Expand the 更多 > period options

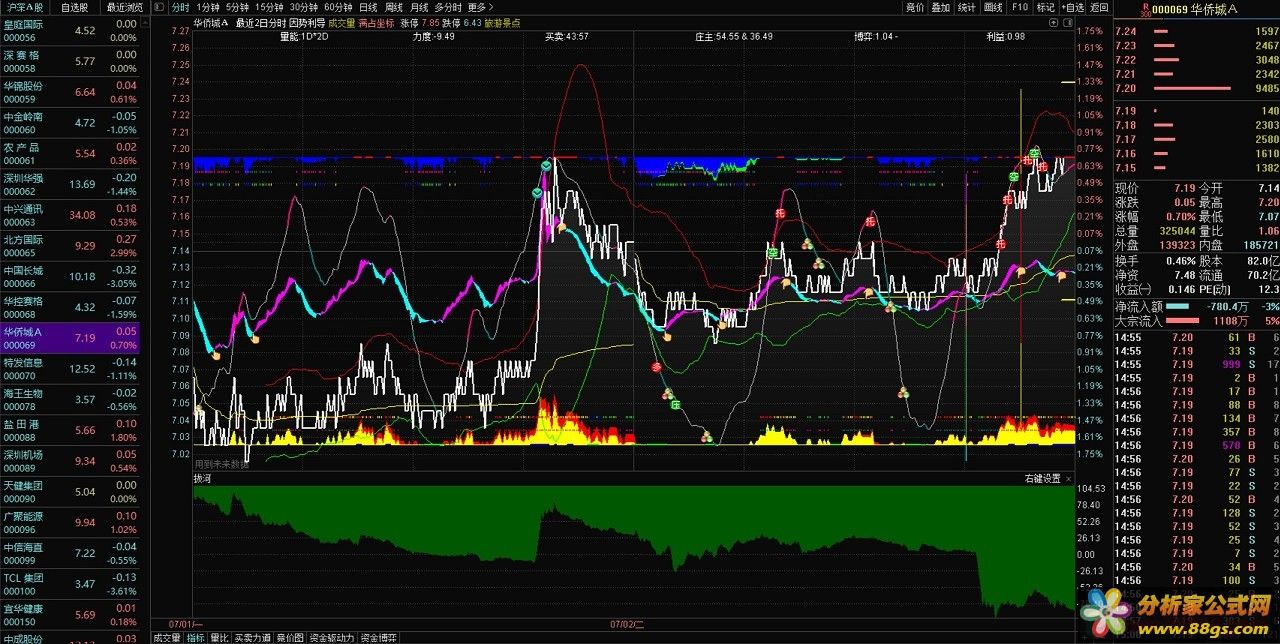point(481,7)
